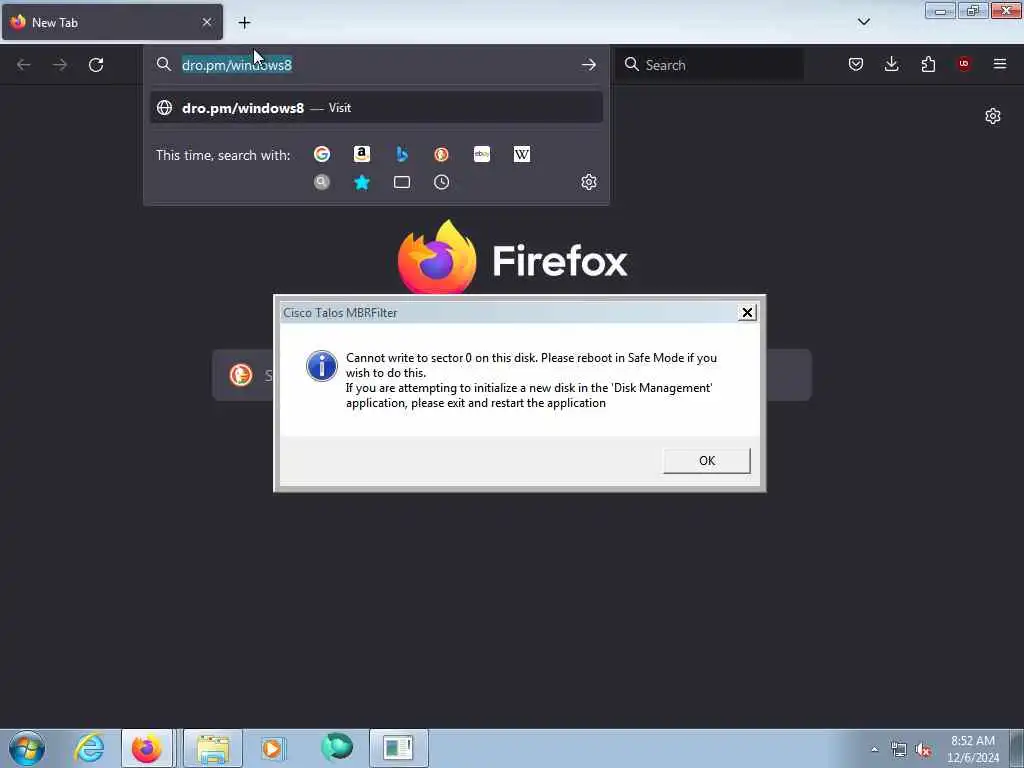
Task: Open a new tab with plus button
Action: pos(244,23)
